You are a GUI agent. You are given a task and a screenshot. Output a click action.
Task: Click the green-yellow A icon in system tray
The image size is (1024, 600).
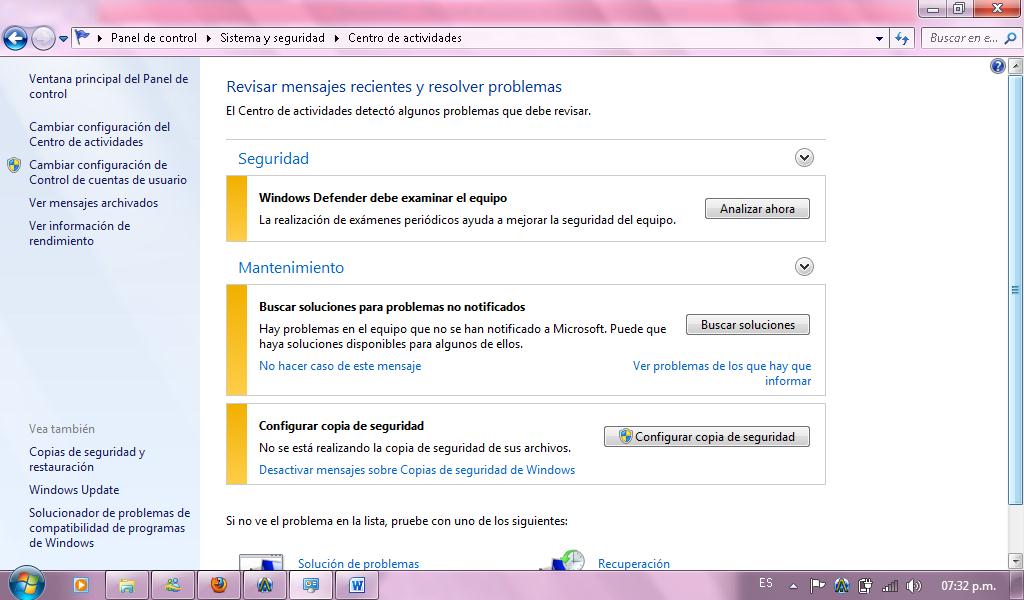842,586
